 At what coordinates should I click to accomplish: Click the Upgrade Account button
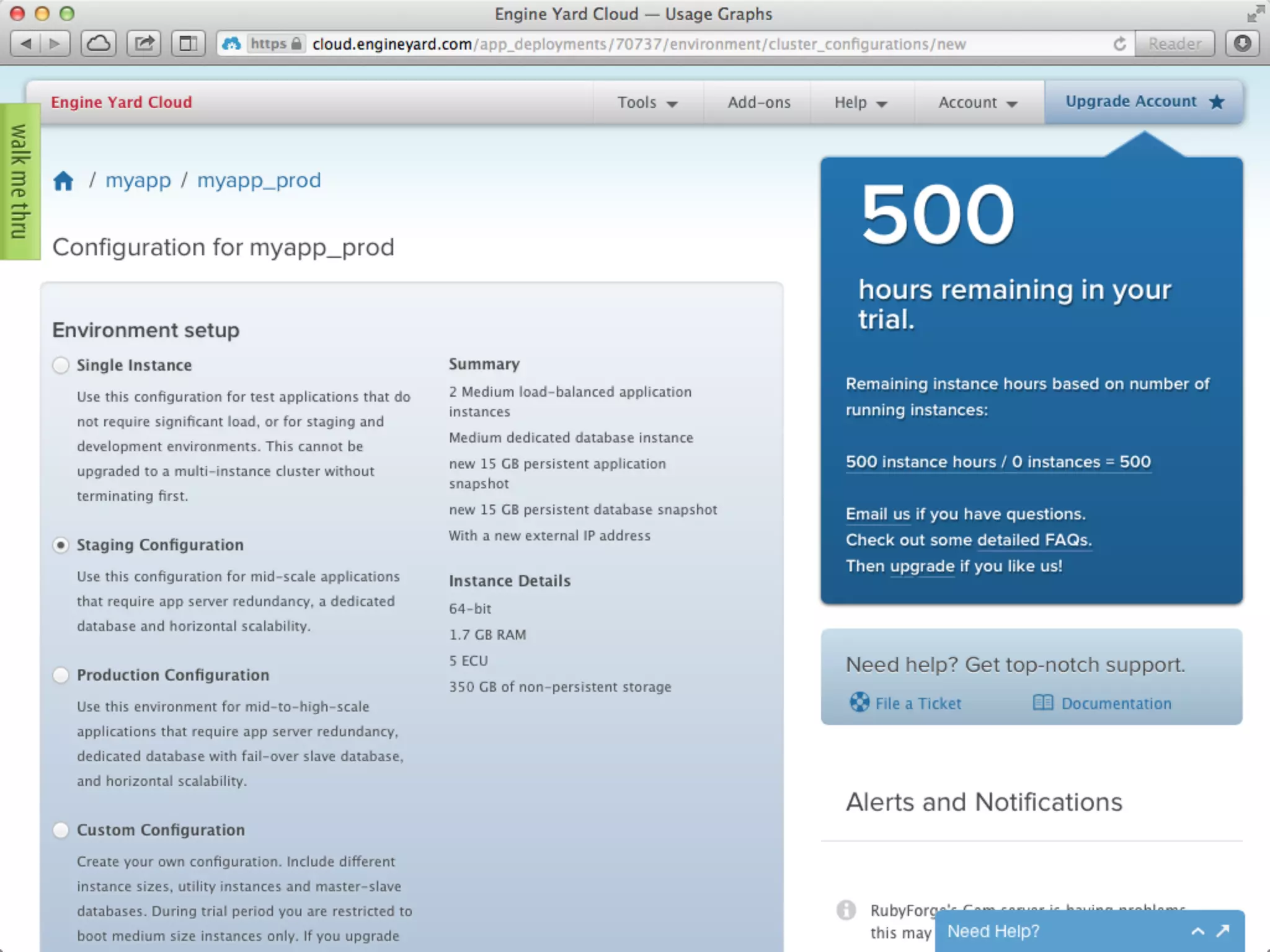pyautogui.click(x=1143, y=102)
